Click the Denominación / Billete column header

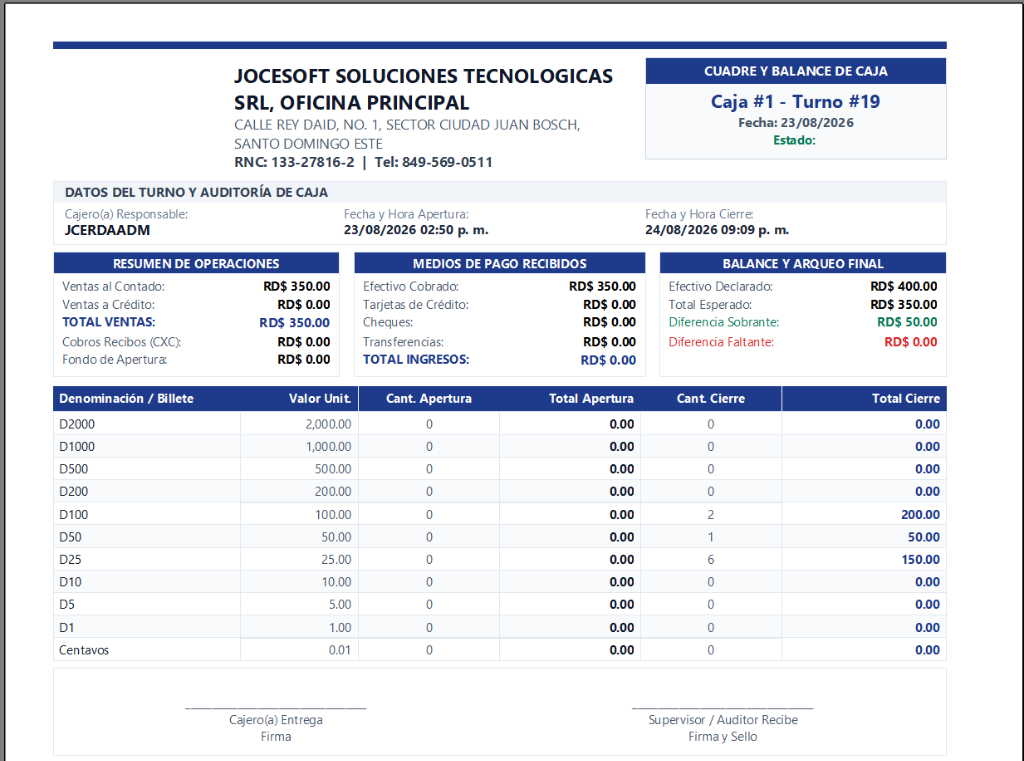(x=126, y=398)
